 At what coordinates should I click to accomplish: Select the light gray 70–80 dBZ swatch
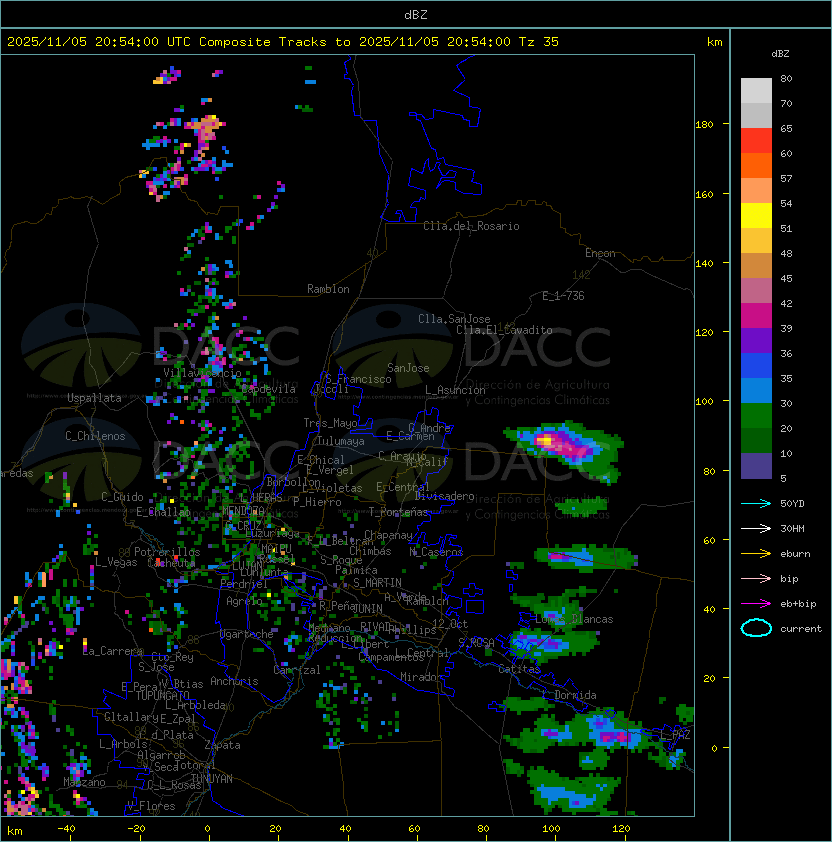tap(756, 91)
